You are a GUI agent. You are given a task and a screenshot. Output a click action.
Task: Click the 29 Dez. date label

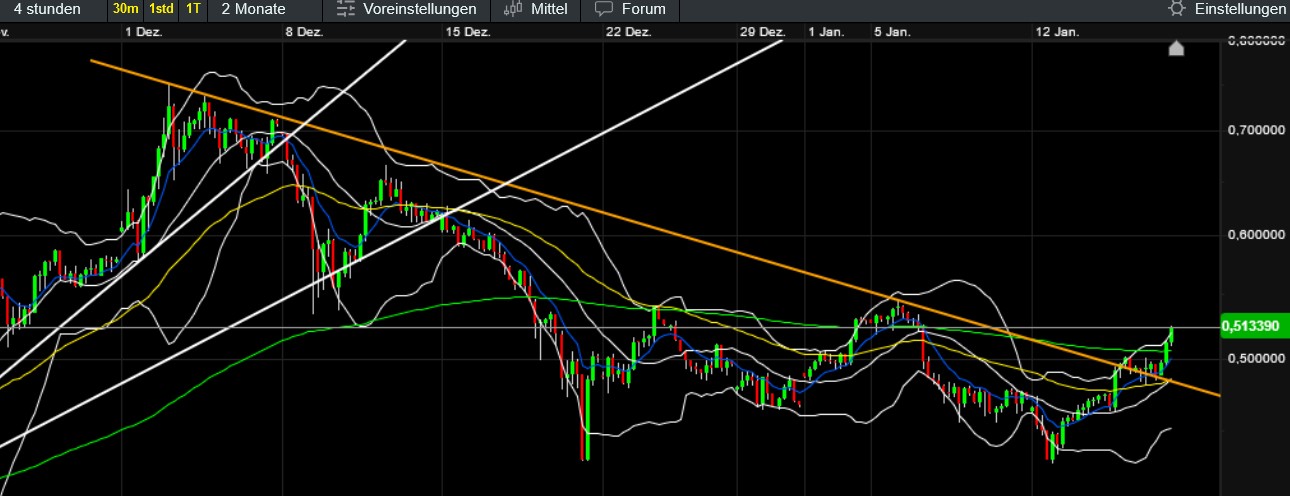763,32
